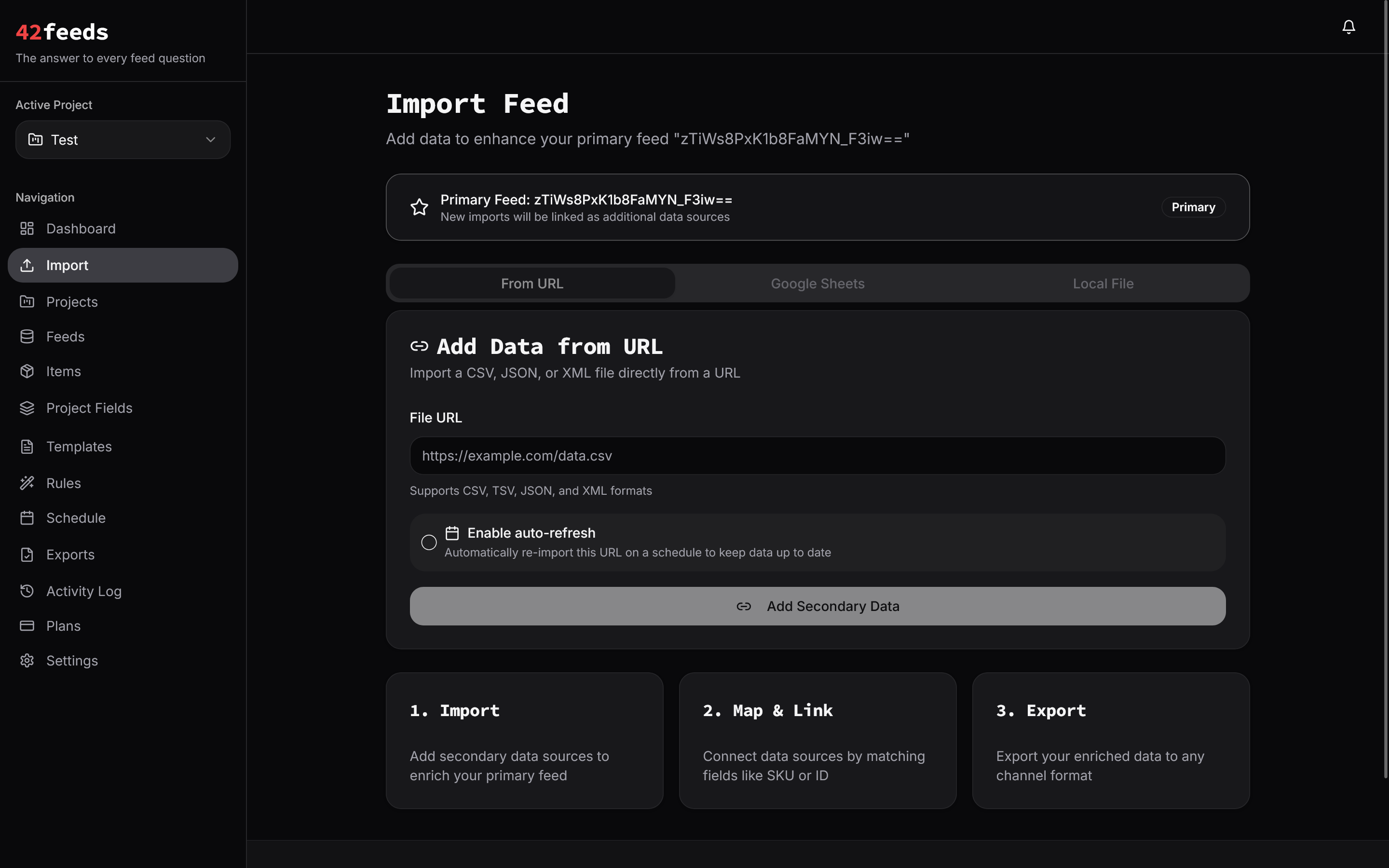Click the Items cube icon
The height and width of the screenshot is (868, 1389).
pyautogui.click(x=27, y=371)
